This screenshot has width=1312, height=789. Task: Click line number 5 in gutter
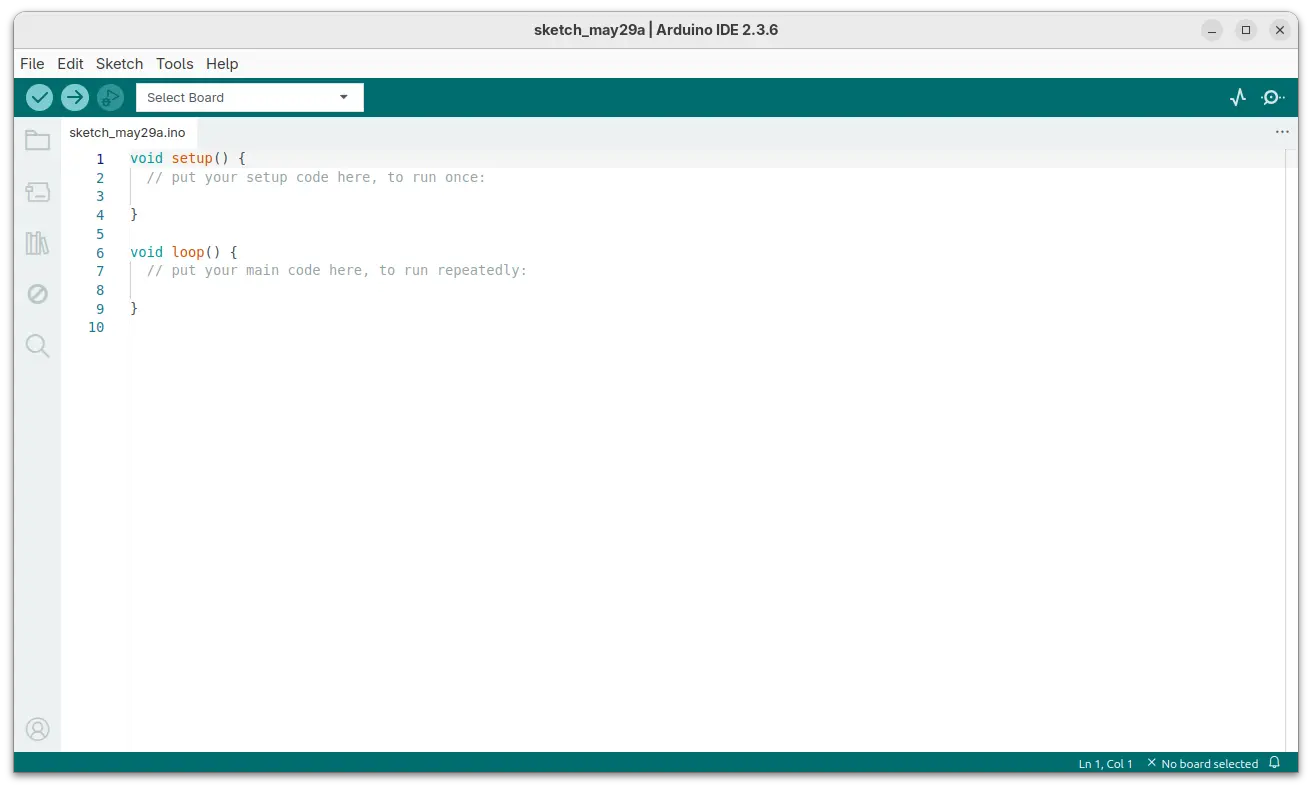[100, 234]
